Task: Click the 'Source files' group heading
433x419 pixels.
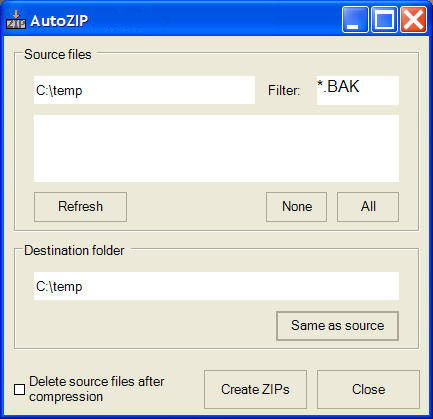Action: tap(58, 55)
